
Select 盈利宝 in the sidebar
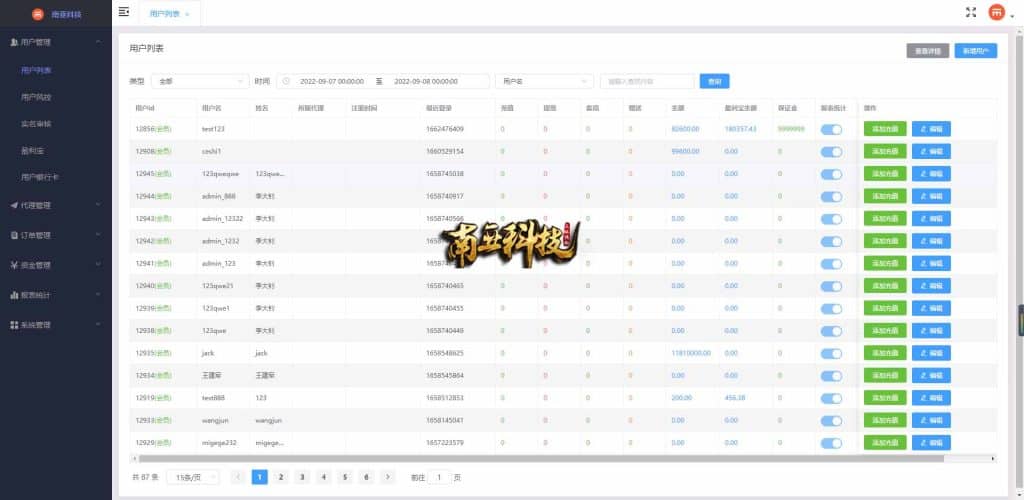point(33,151)
